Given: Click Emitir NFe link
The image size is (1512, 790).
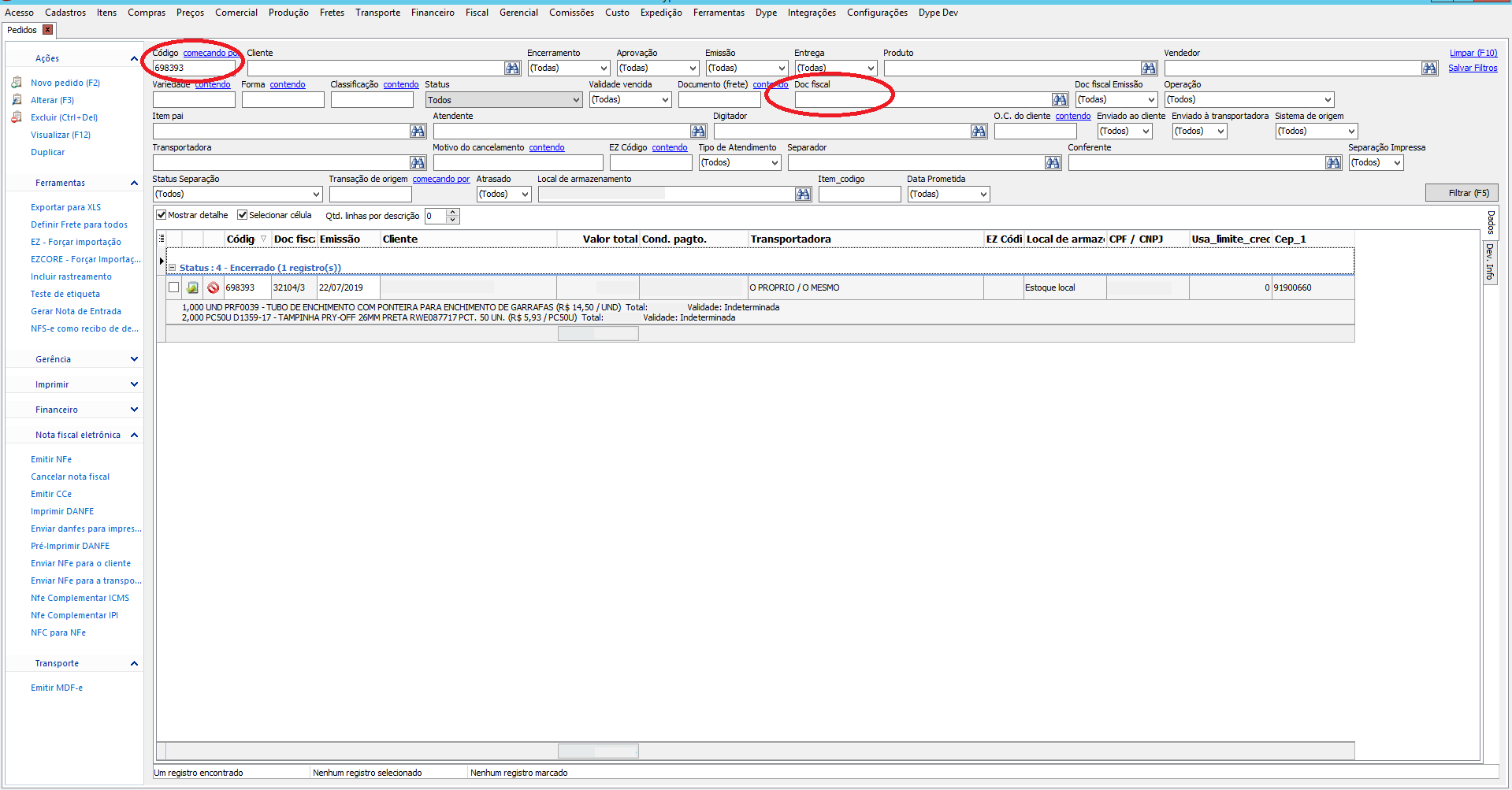Looking at the screenshot, I should pyautogui.click(x=51, y=459).
